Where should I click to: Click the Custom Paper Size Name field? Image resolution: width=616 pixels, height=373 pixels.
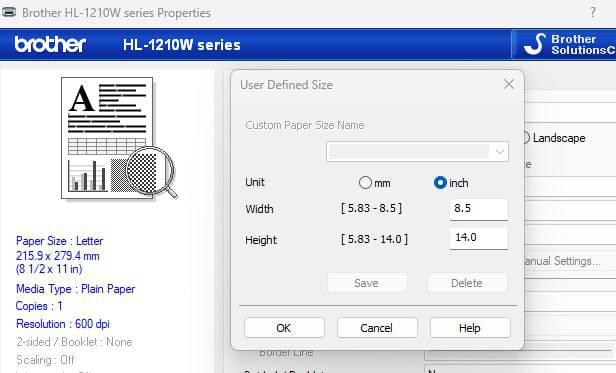pos(417,152)
